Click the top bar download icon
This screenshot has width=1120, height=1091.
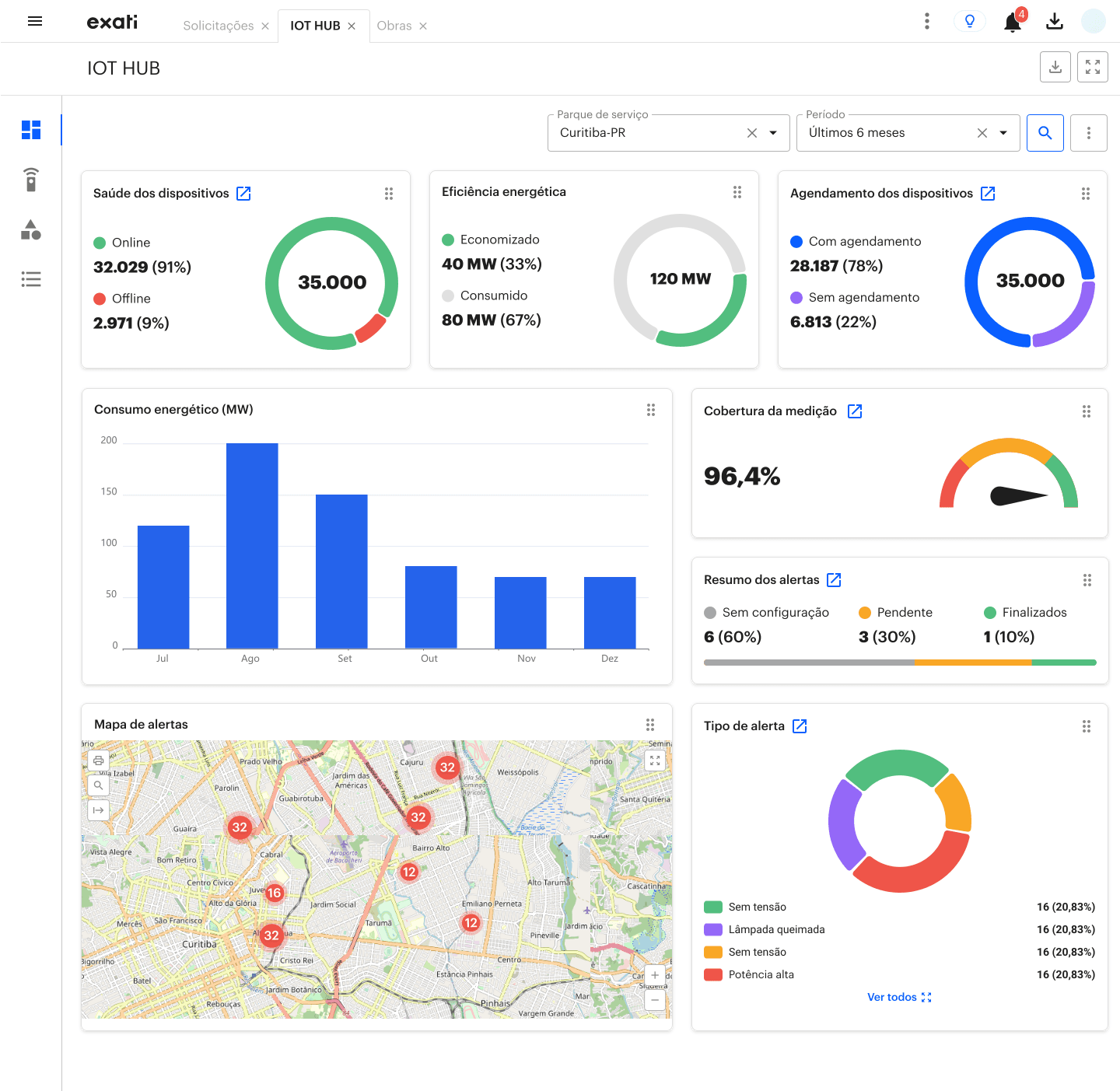(1055, 21)
